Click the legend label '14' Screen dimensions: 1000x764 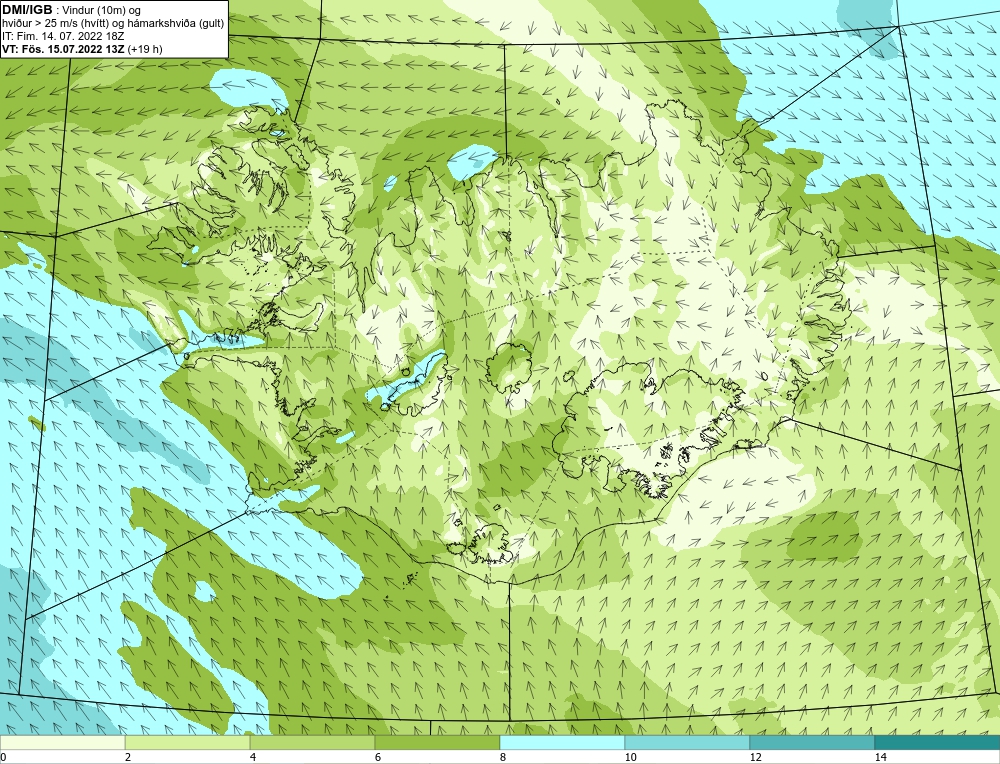pos(880,757)
